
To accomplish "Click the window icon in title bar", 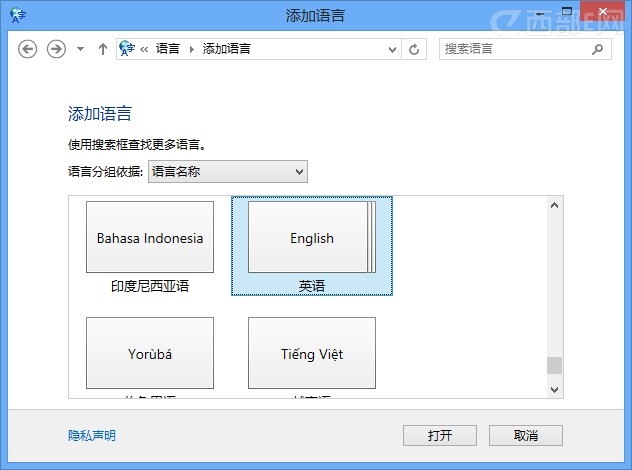I will [x=15, y=15].
